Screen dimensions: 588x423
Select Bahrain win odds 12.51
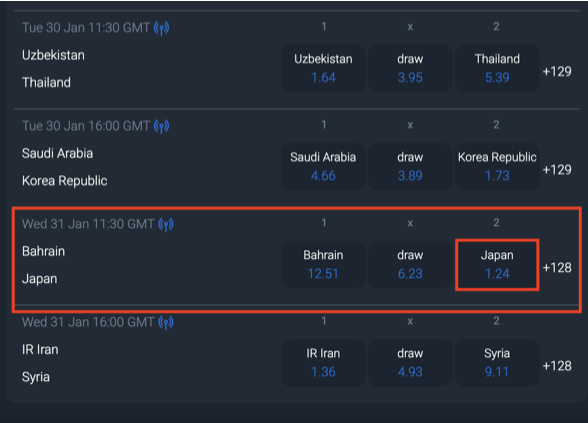(323, 265)
